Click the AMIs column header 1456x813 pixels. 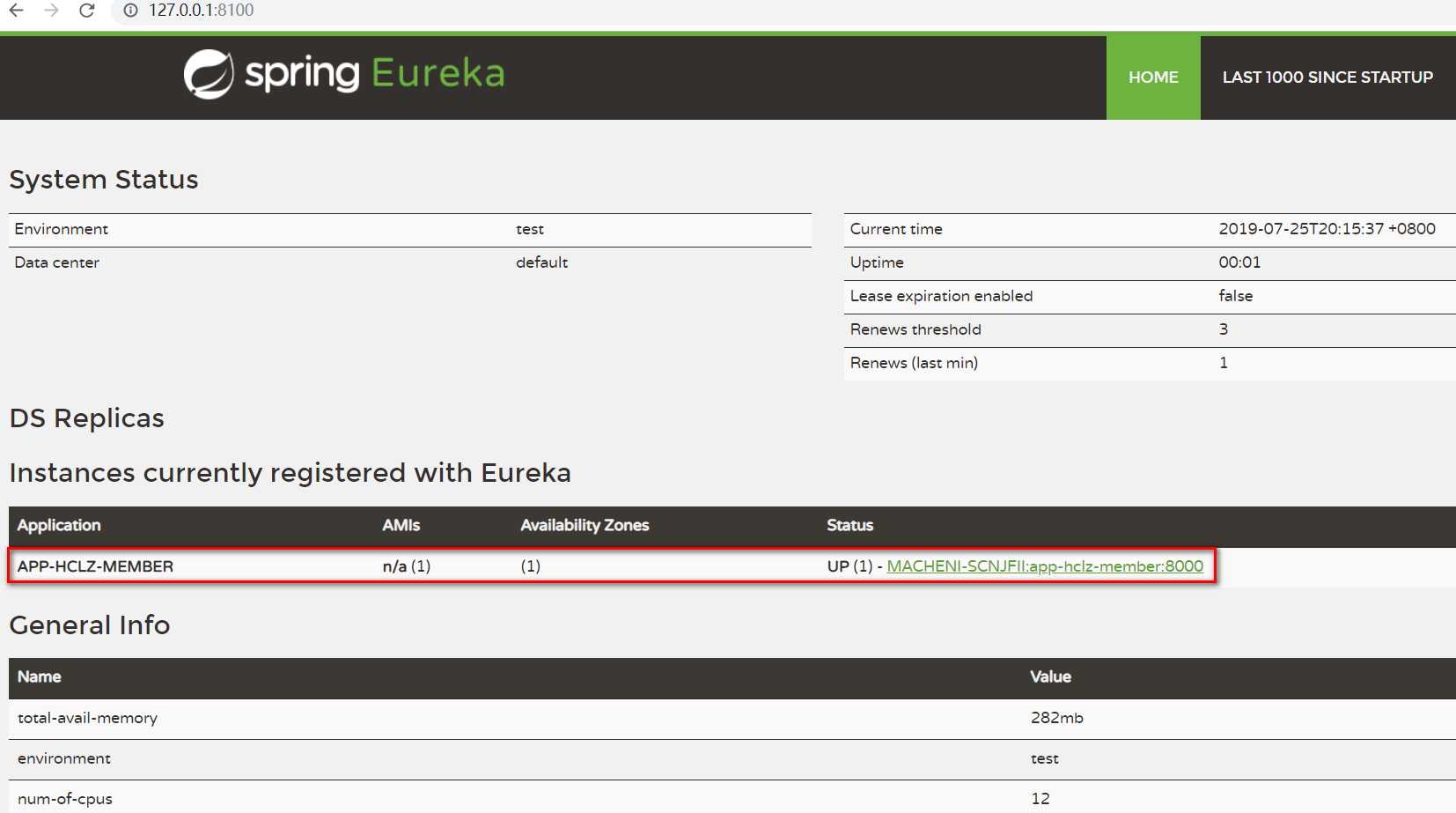(401, 526)
